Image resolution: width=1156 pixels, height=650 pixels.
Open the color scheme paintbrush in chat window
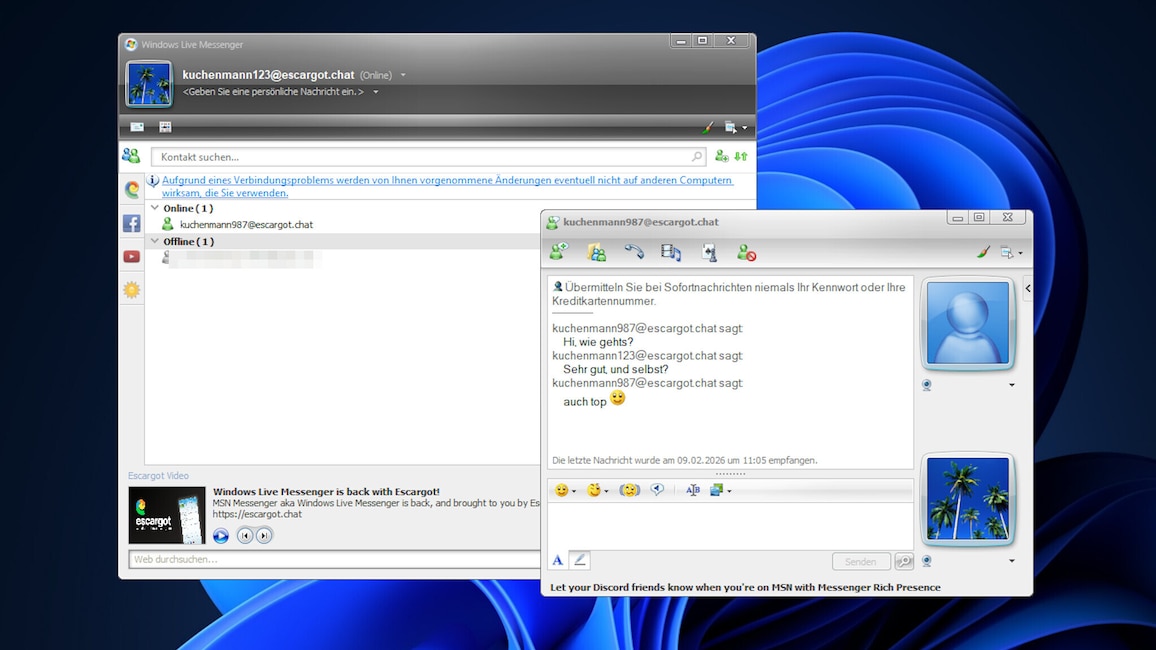[x=983, y=252]
